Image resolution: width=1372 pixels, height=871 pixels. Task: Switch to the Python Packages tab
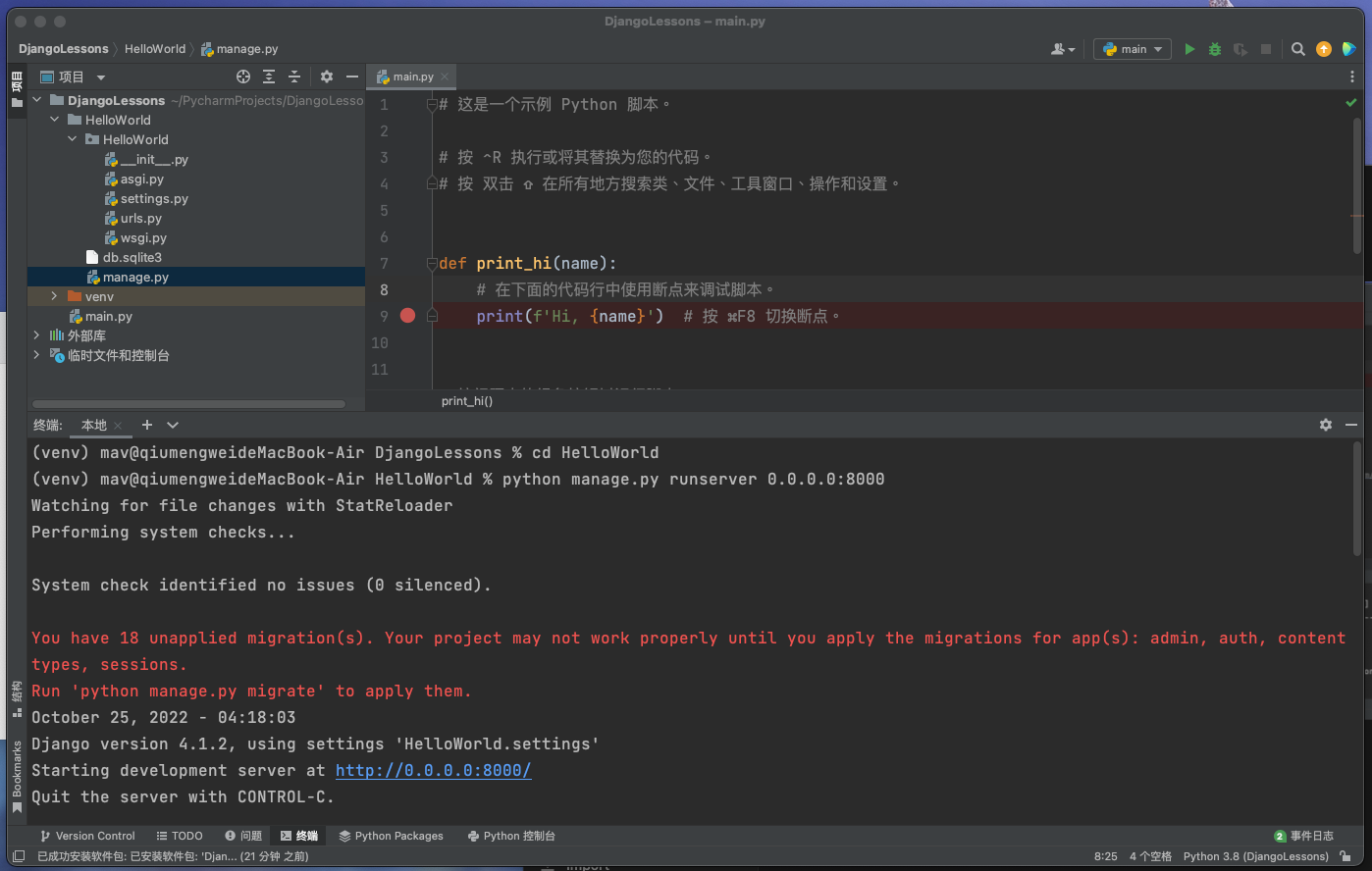(x=391, y=836)
